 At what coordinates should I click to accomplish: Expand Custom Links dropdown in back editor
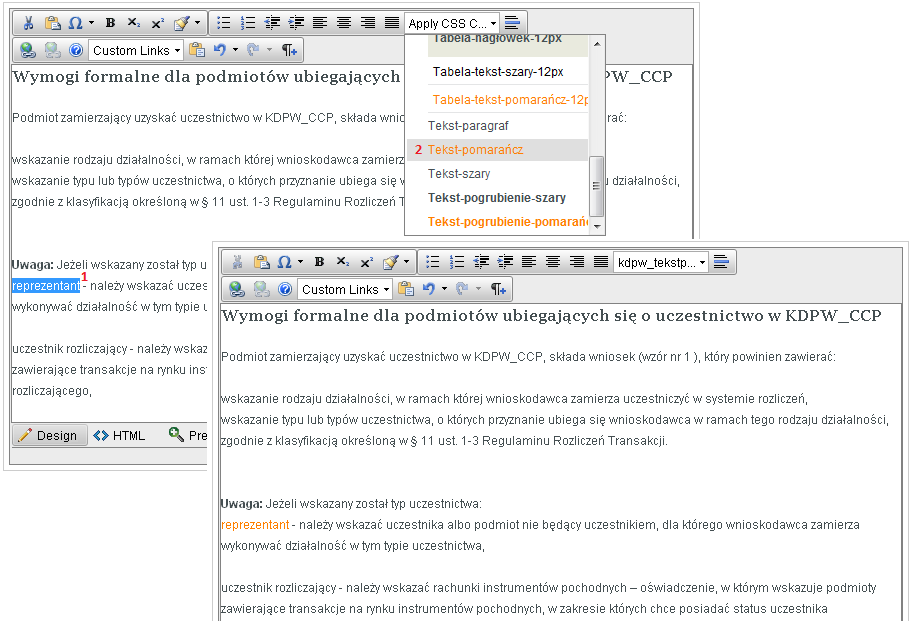tap(136, 51)
